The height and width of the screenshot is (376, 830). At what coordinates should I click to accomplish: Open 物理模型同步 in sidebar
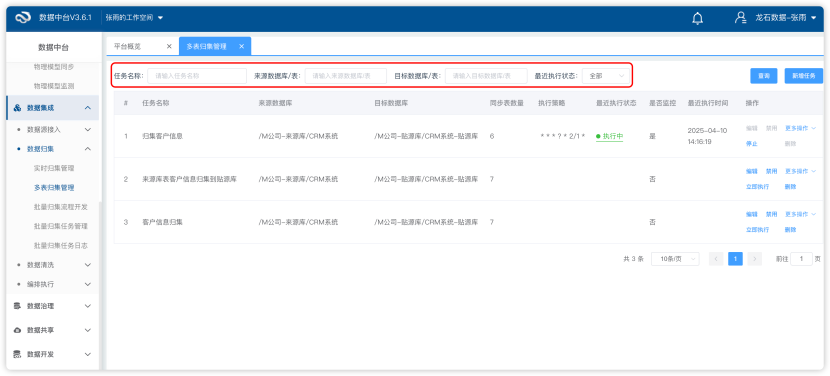click(54, 67)
